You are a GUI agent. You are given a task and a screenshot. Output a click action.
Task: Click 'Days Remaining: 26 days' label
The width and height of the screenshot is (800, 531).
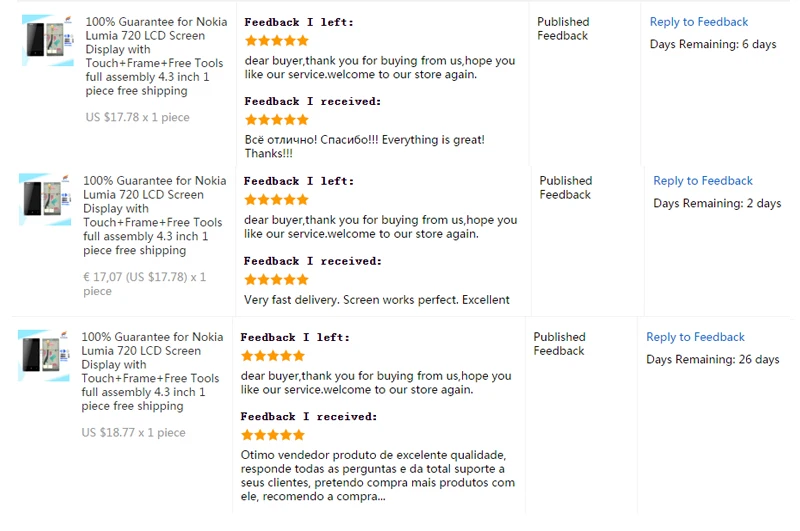712,360
